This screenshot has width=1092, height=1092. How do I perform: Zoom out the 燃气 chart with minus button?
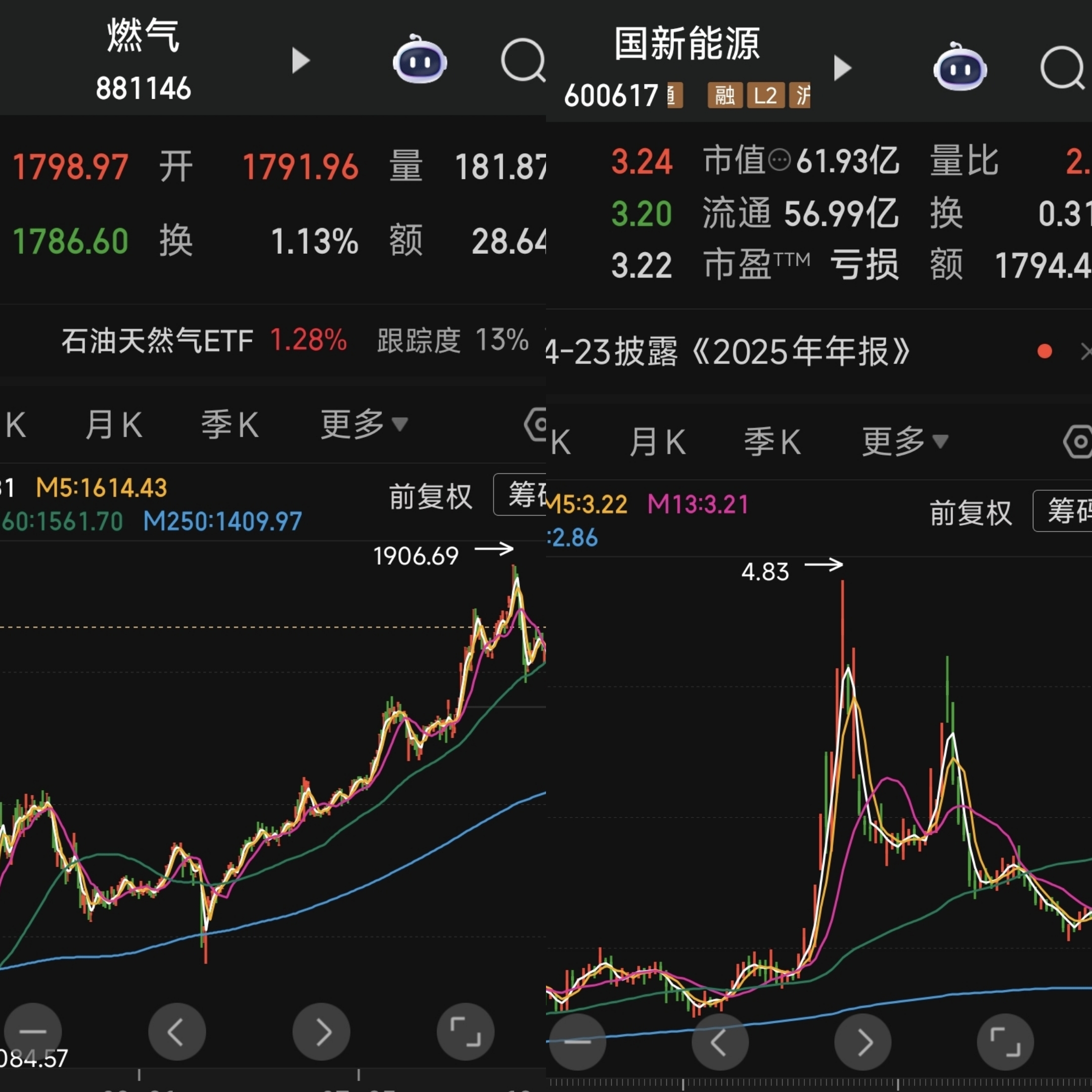(33, 1031)
